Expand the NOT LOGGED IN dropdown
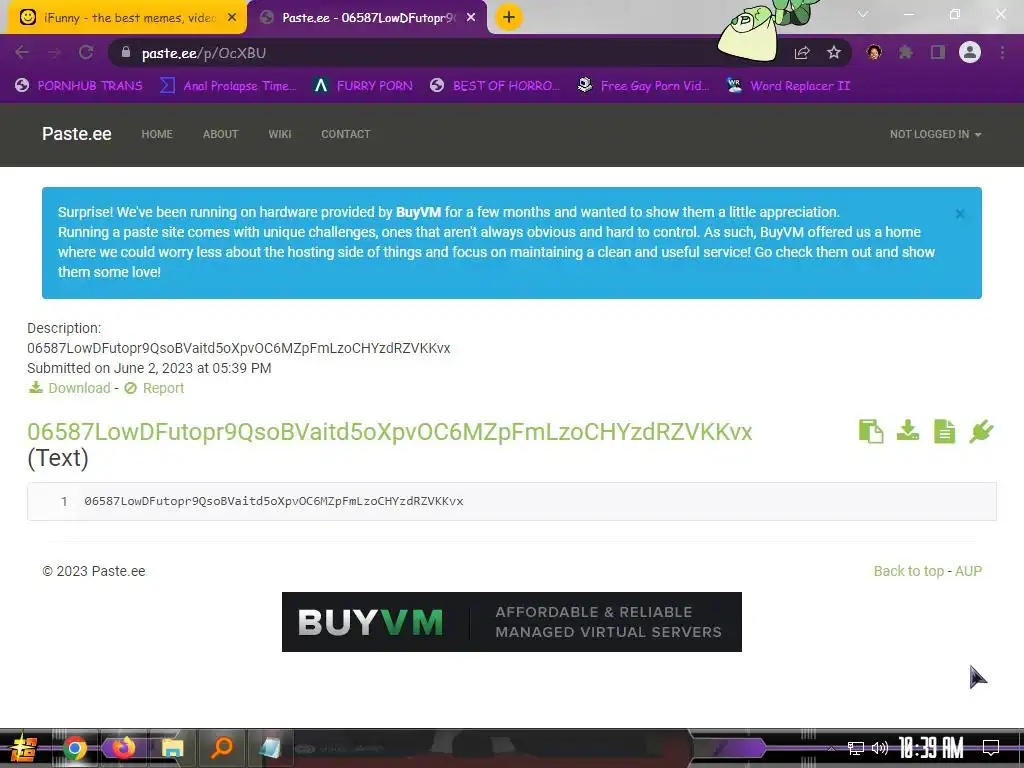Image resolution: width=1024 pixels, height=768 pixels. point(935,134)
